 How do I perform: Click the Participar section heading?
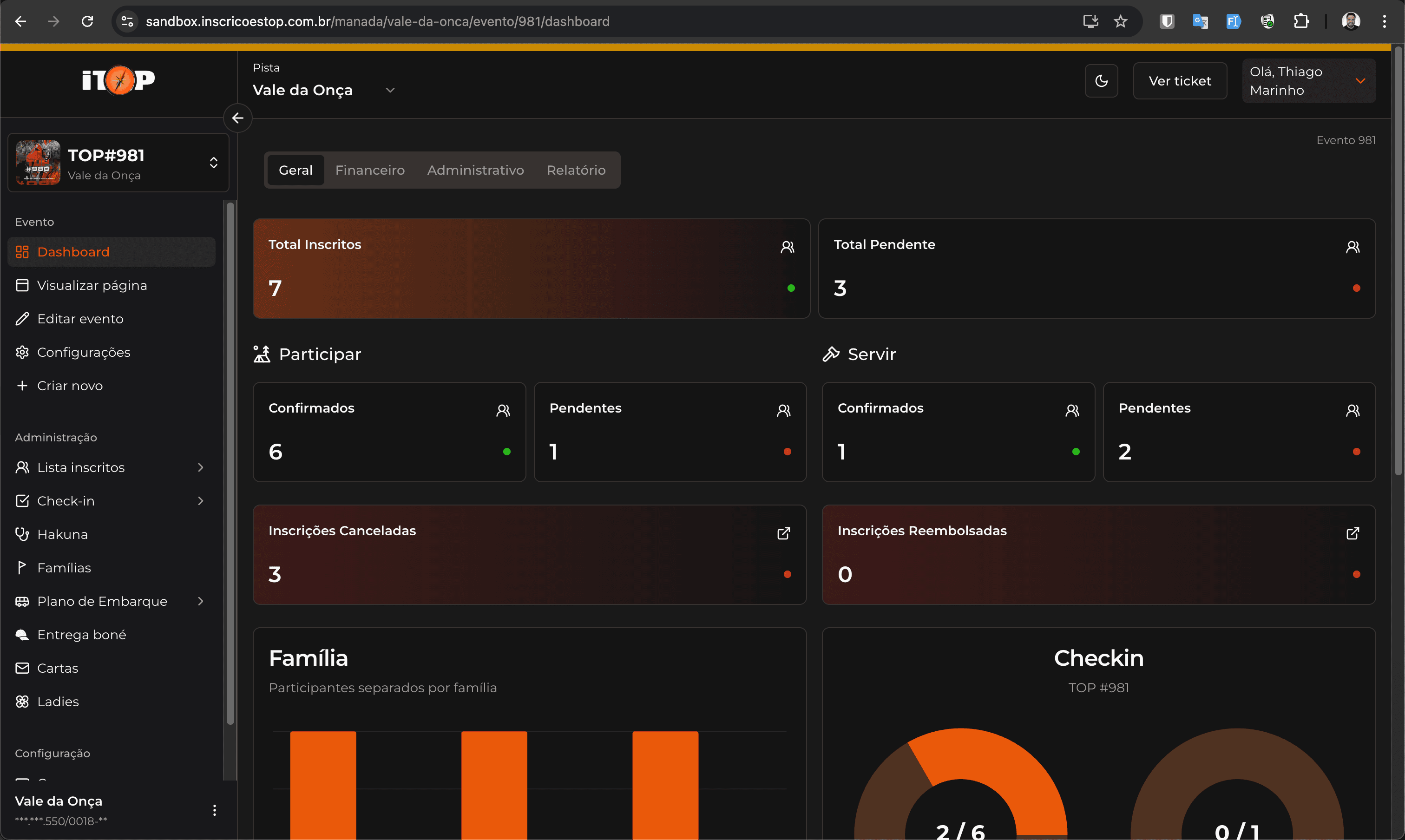coord(307,354)
